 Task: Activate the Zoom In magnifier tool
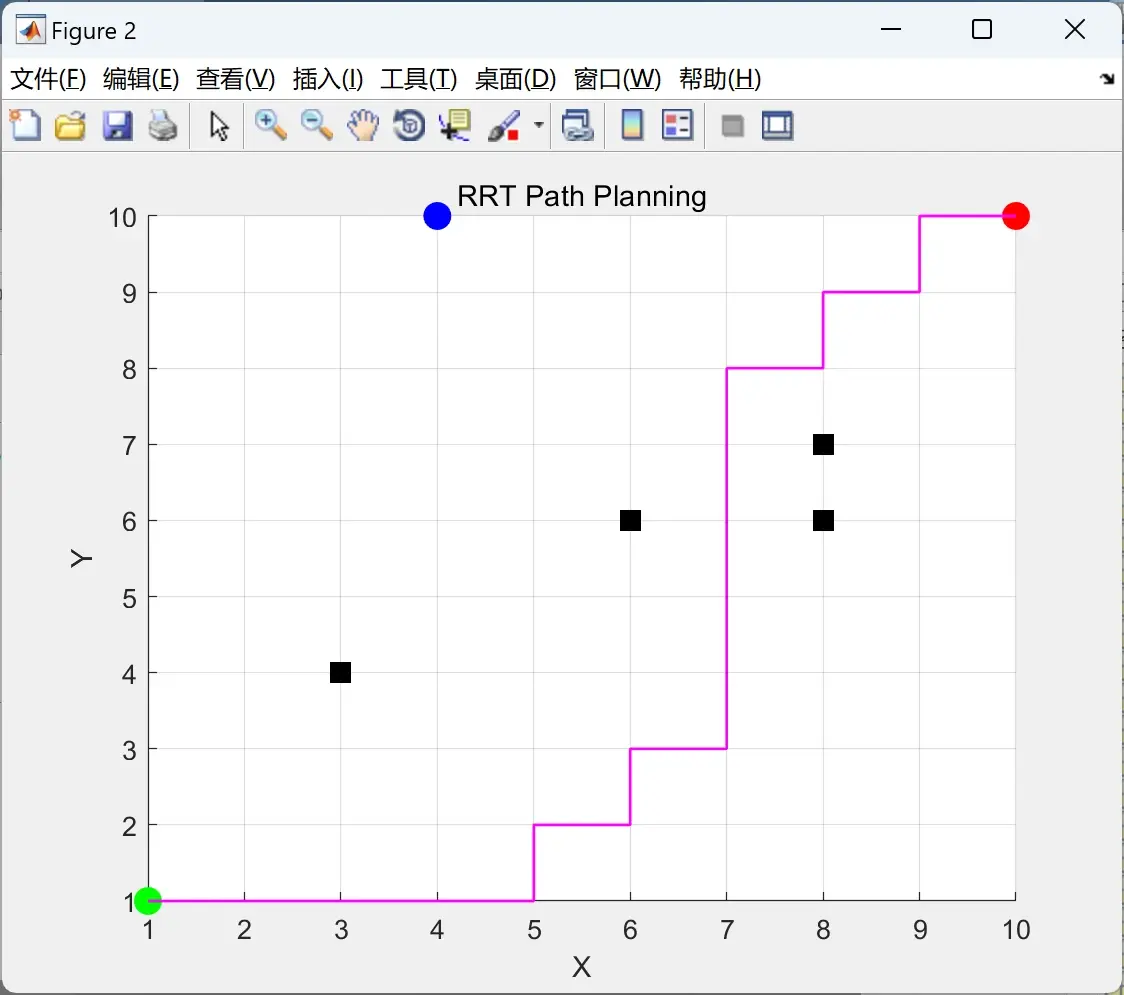click(270, 125)
